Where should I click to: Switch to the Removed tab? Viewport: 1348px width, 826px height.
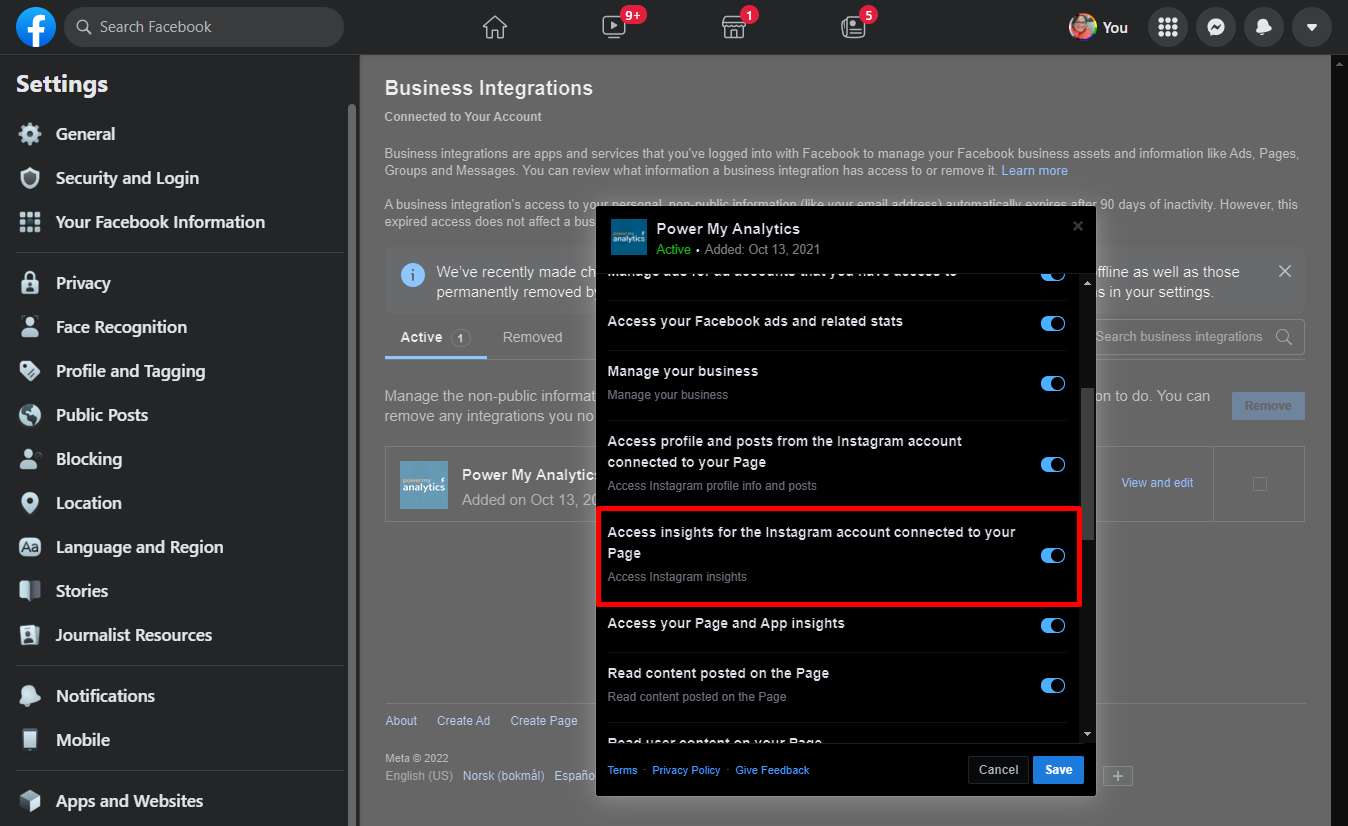tap(532, 337)
